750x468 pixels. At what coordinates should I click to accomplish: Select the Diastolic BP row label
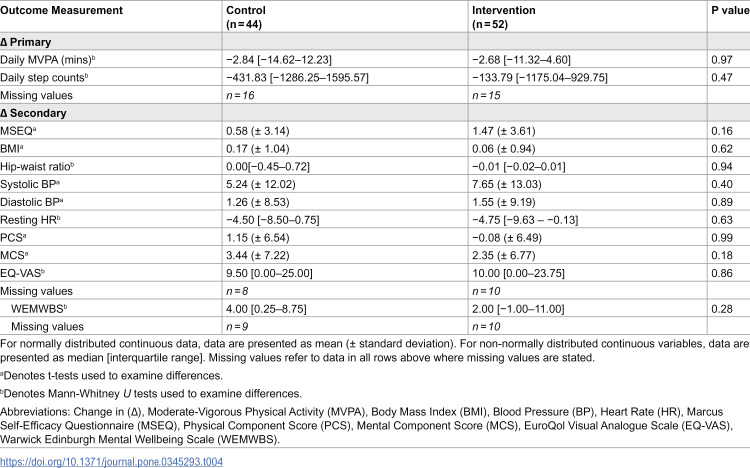point(32,202)
